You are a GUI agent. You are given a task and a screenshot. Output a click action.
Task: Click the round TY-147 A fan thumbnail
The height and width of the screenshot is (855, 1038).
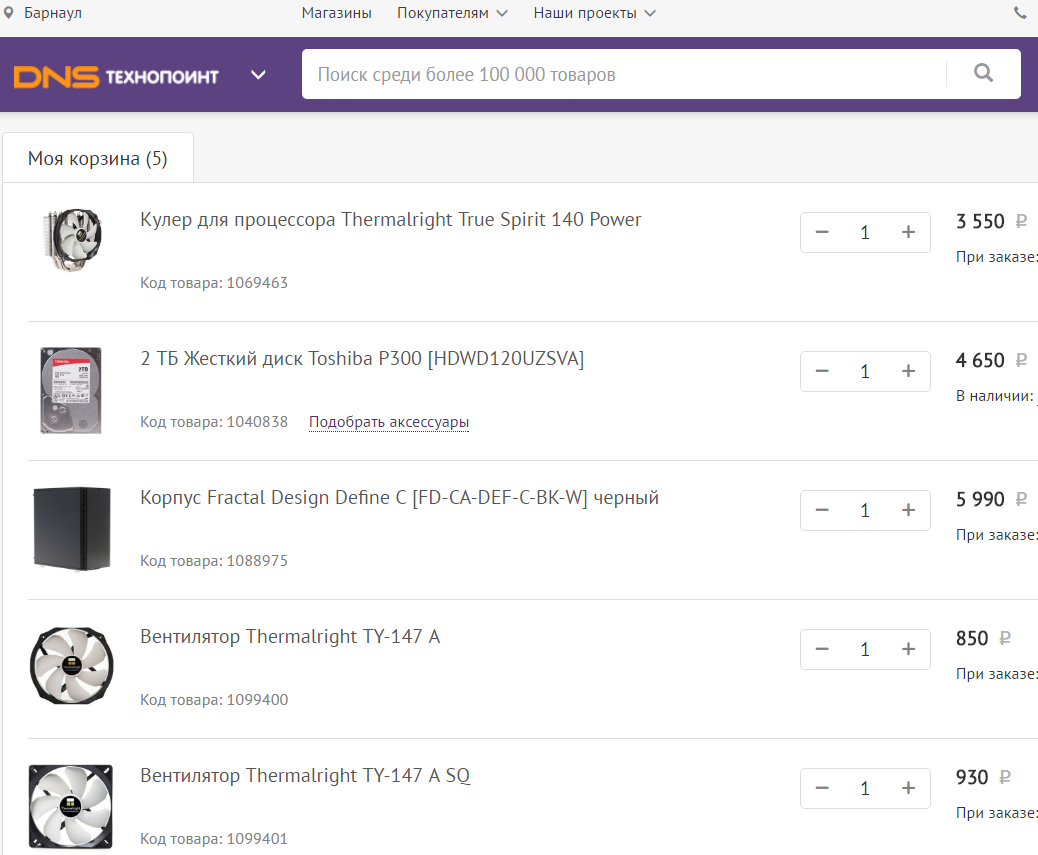point(71,665)
